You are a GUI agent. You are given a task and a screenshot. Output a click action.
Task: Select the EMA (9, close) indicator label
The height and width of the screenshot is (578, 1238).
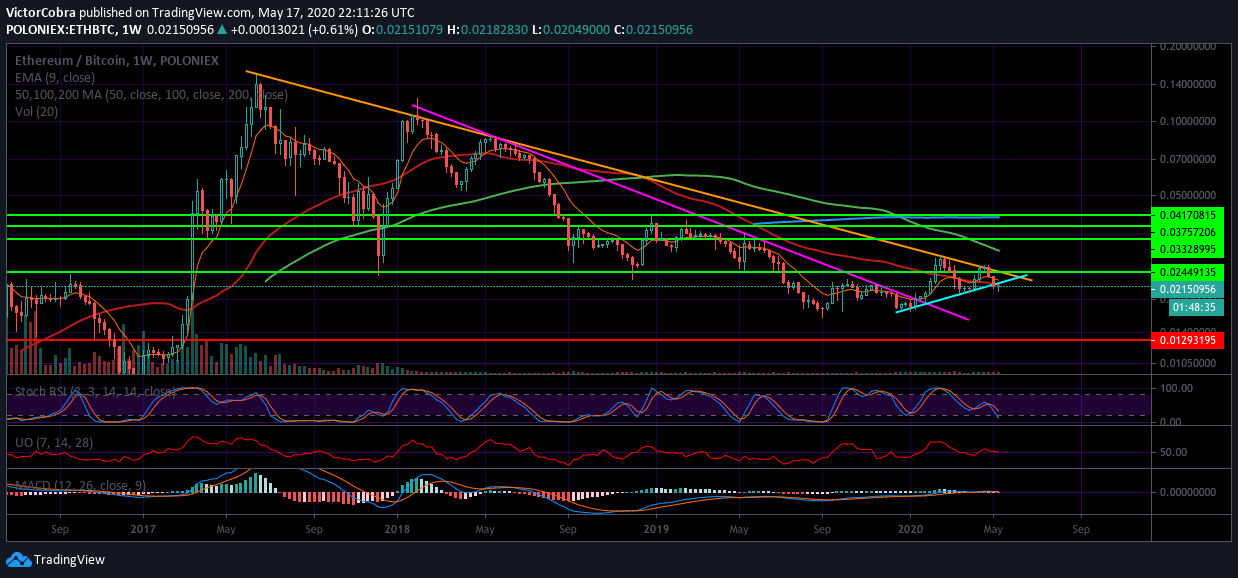coord(55,77)
